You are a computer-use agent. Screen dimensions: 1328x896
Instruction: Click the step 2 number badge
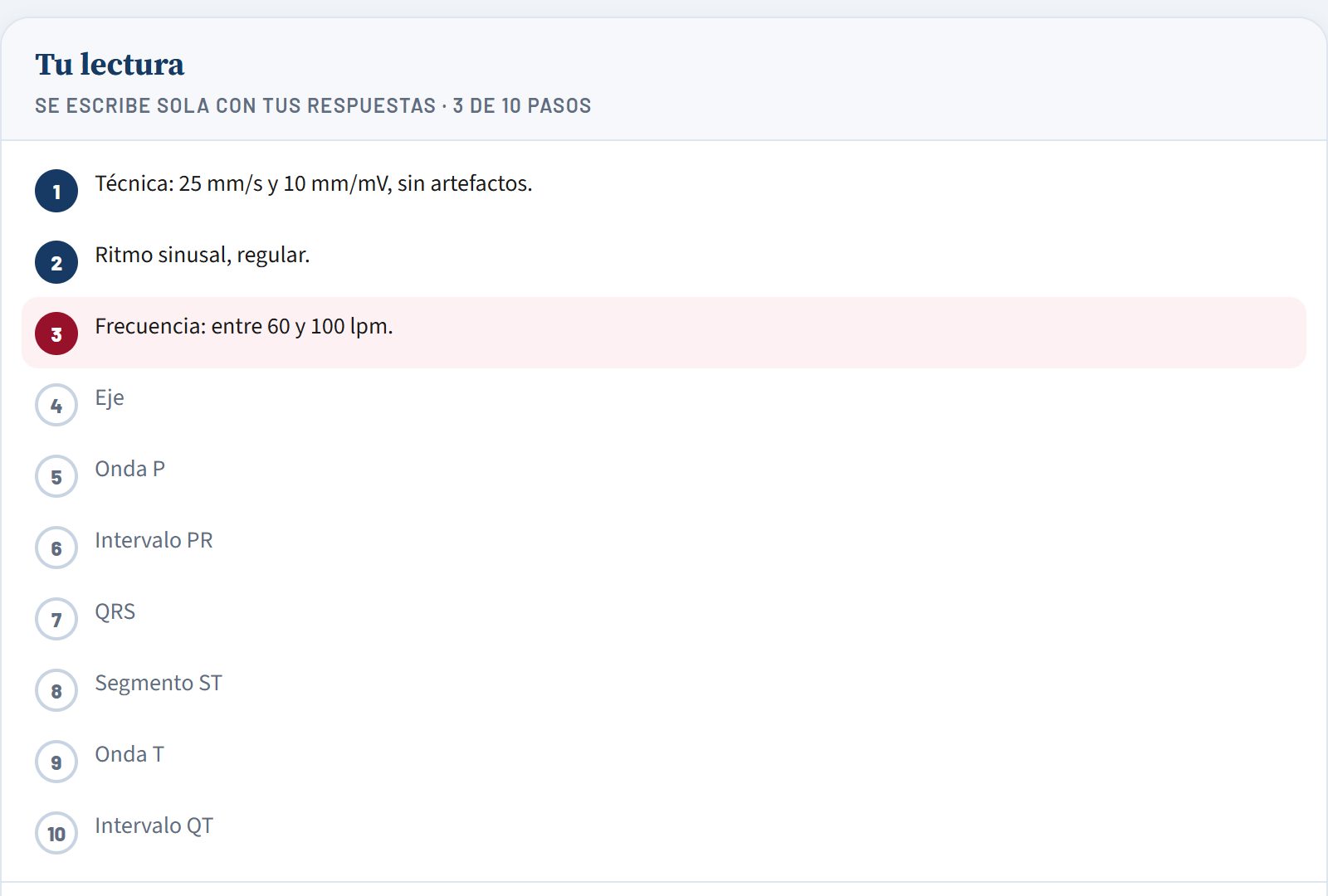56,262
